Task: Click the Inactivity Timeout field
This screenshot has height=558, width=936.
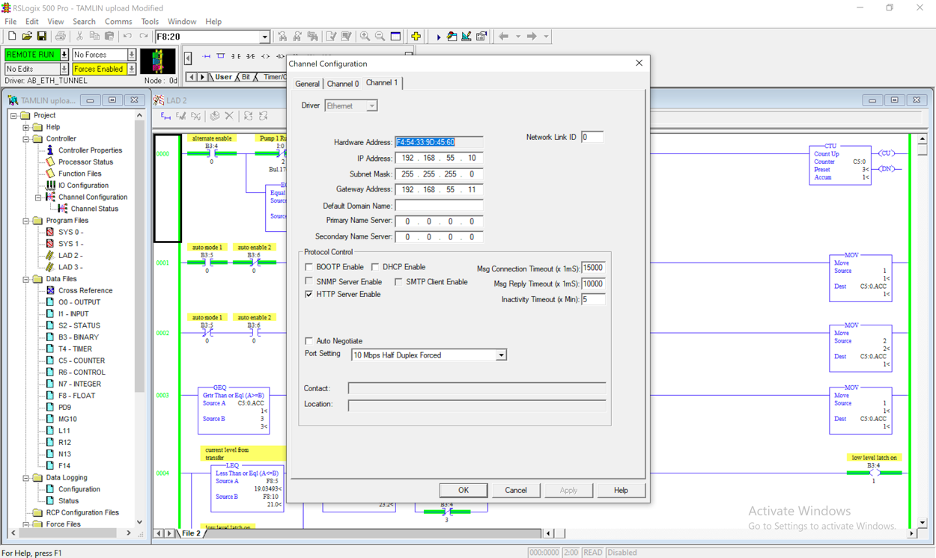Action: 593,299
